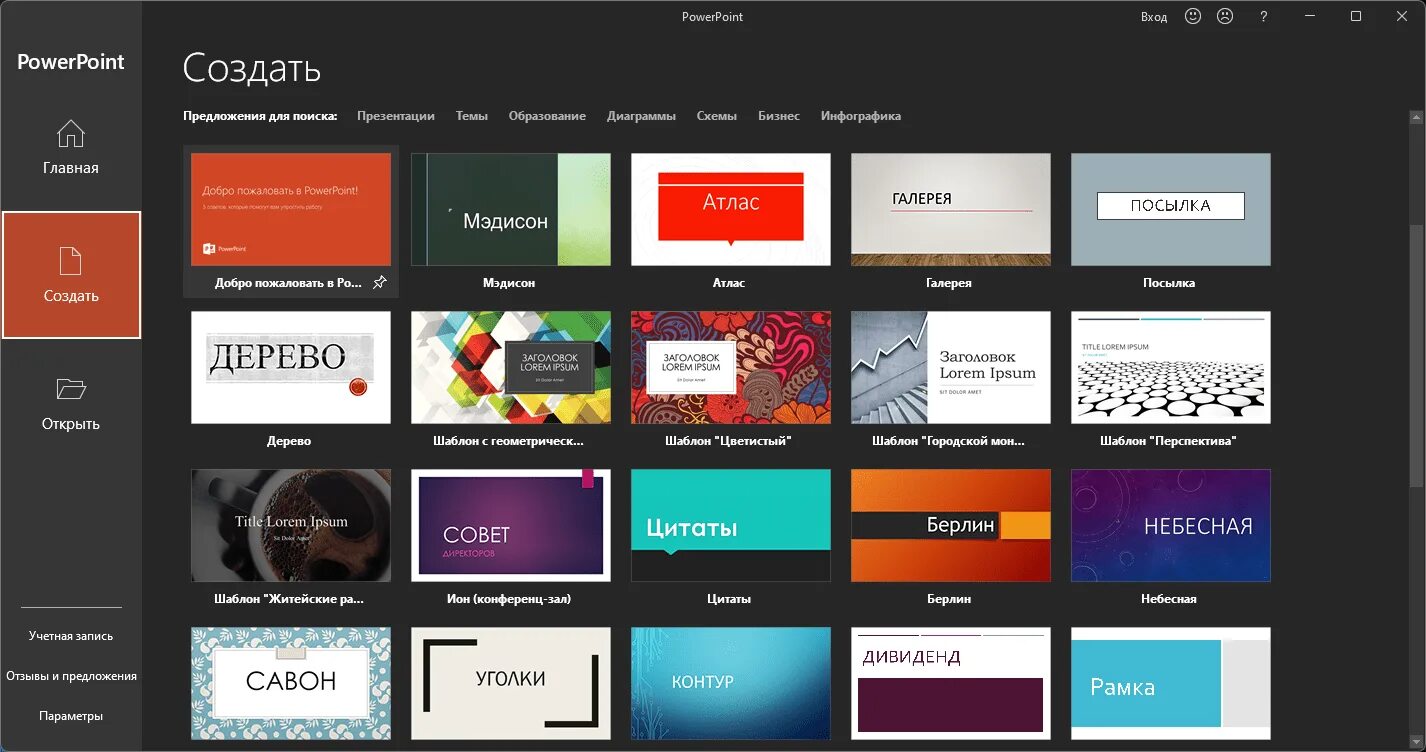
Task: Choose the Дерево template thumbnail
Action: click(291, 367)
